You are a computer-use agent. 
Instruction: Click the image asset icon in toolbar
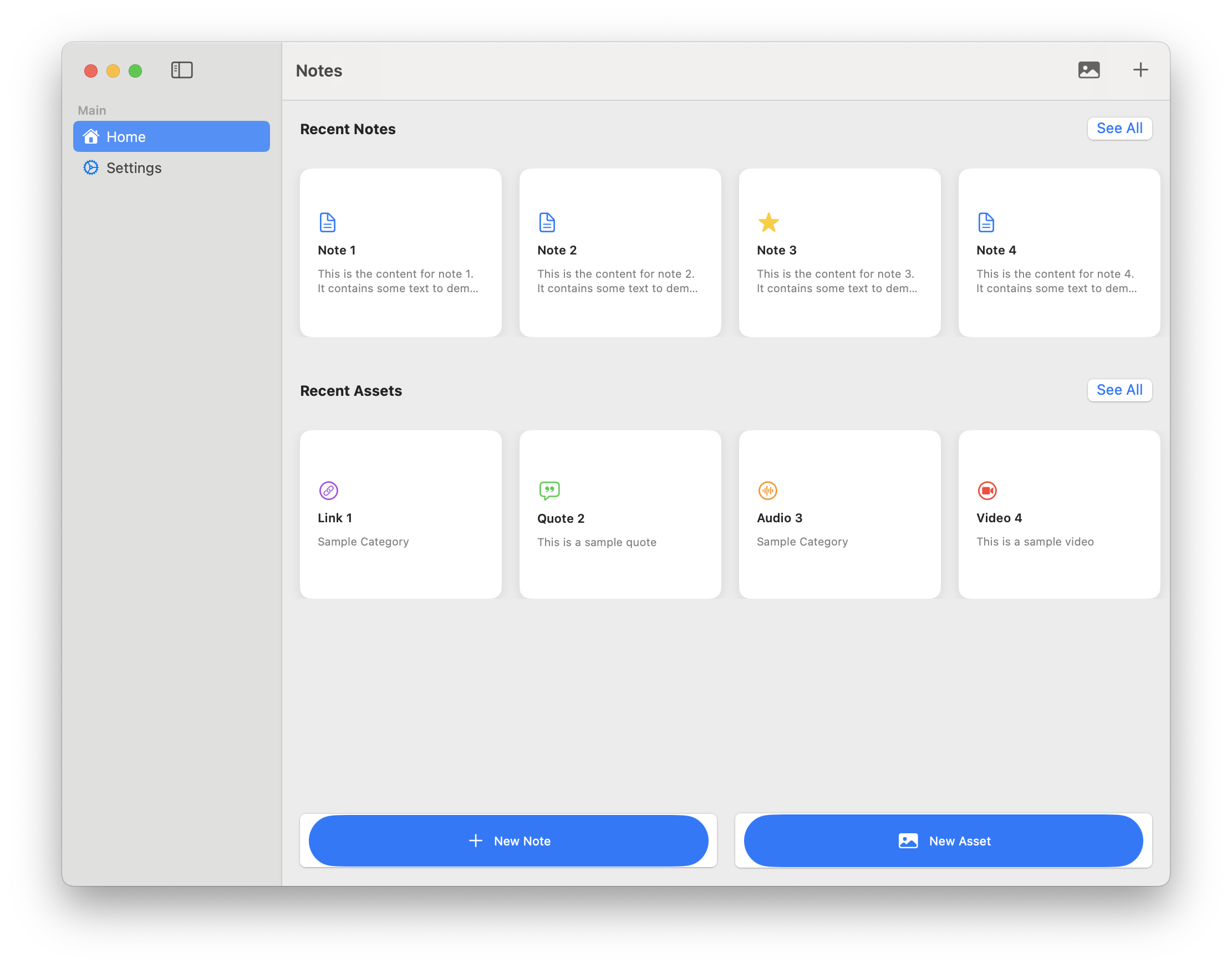(1088, 70)
